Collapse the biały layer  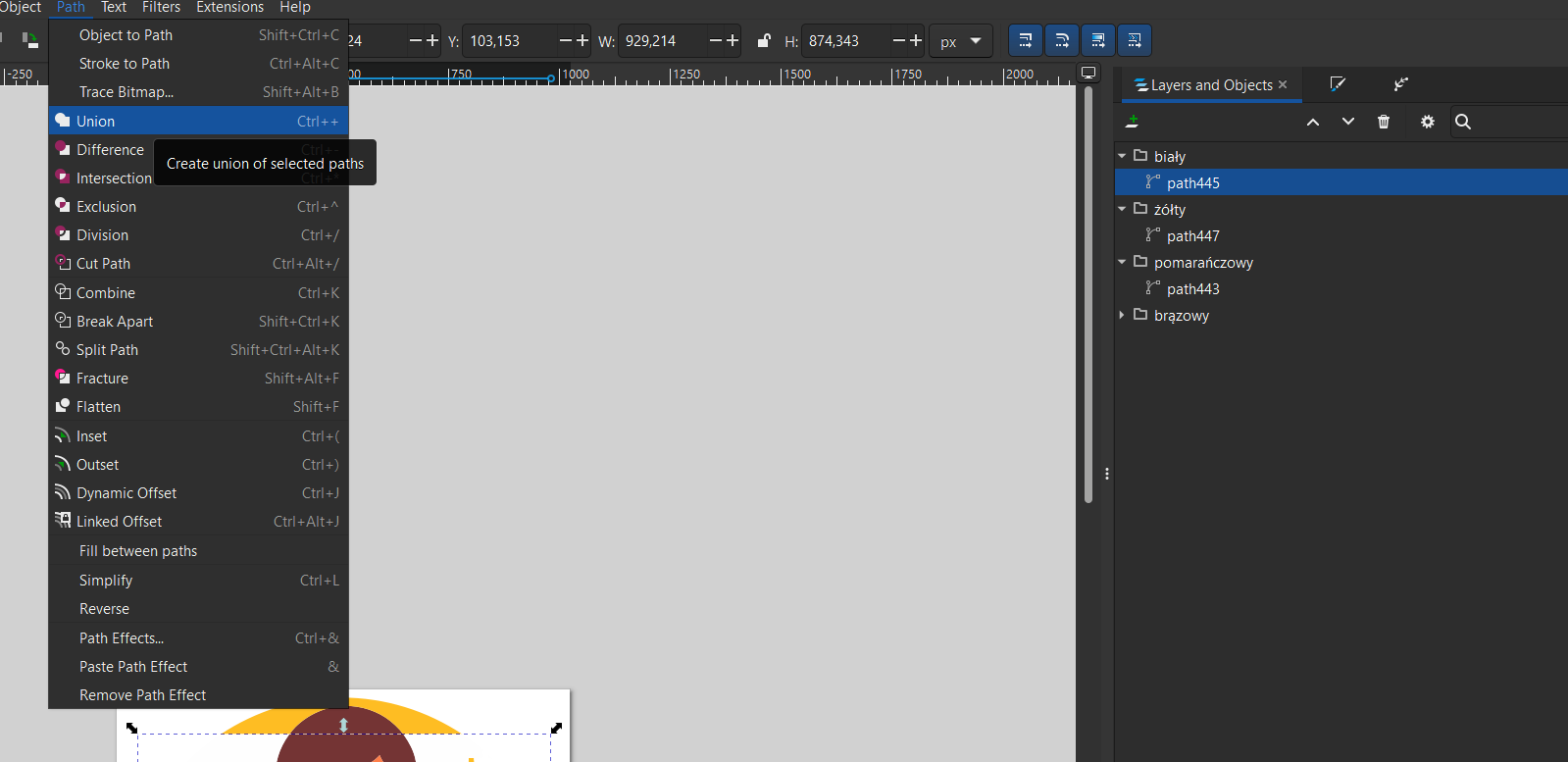tap(1122, 156)
